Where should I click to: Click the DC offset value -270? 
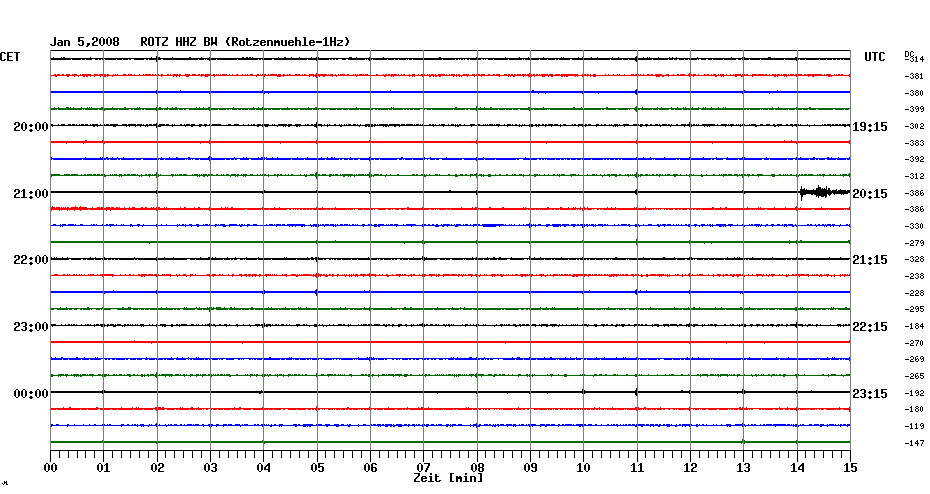click(914, 343)
